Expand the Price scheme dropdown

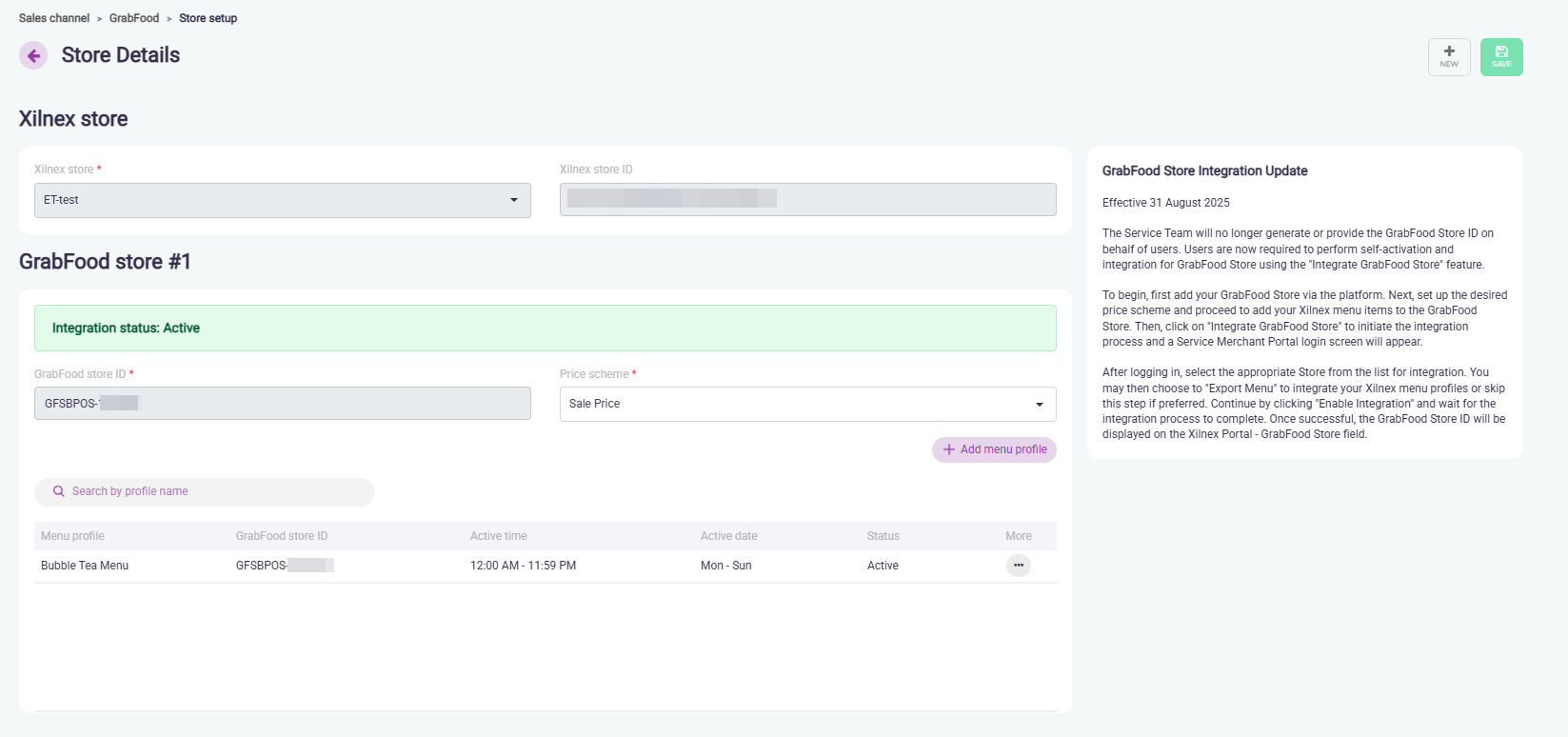click(807, 404)
